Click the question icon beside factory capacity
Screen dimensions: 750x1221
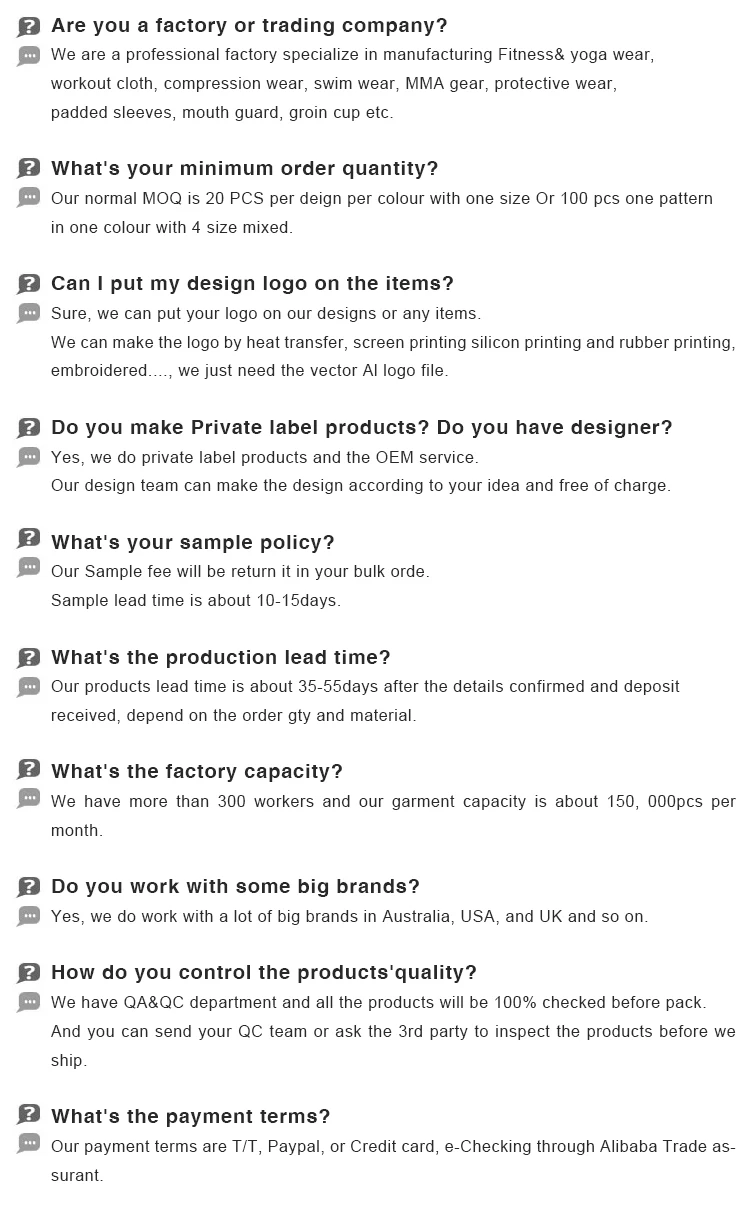click(29, 771)
